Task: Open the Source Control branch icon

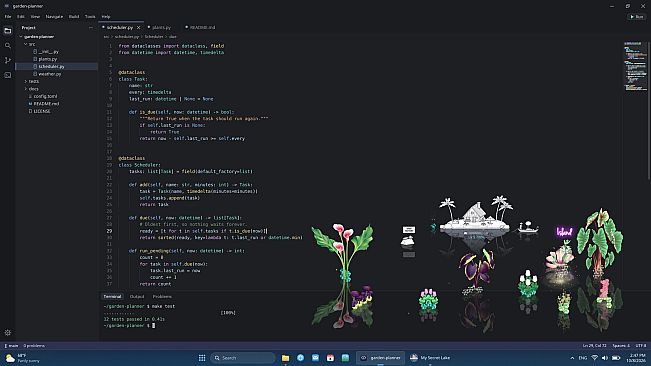Action: point(8,61)
